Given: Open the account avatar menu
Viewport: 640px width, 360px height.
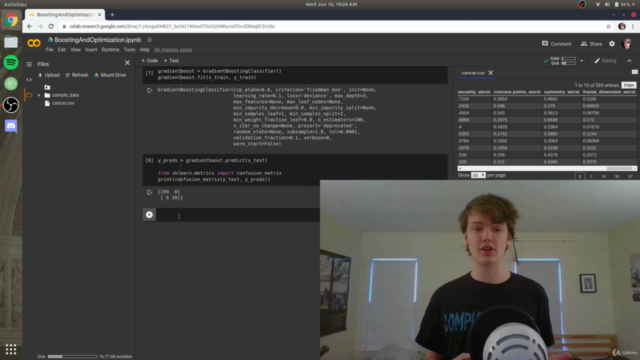Looking at the screenshot, I should point(627,44).
